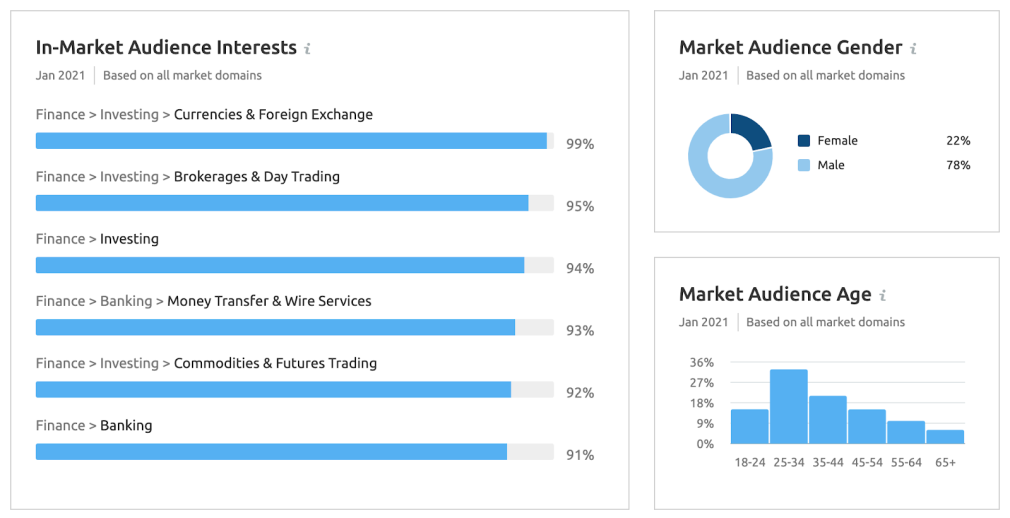Click the Male legend color square

click(x=804, y=165)
